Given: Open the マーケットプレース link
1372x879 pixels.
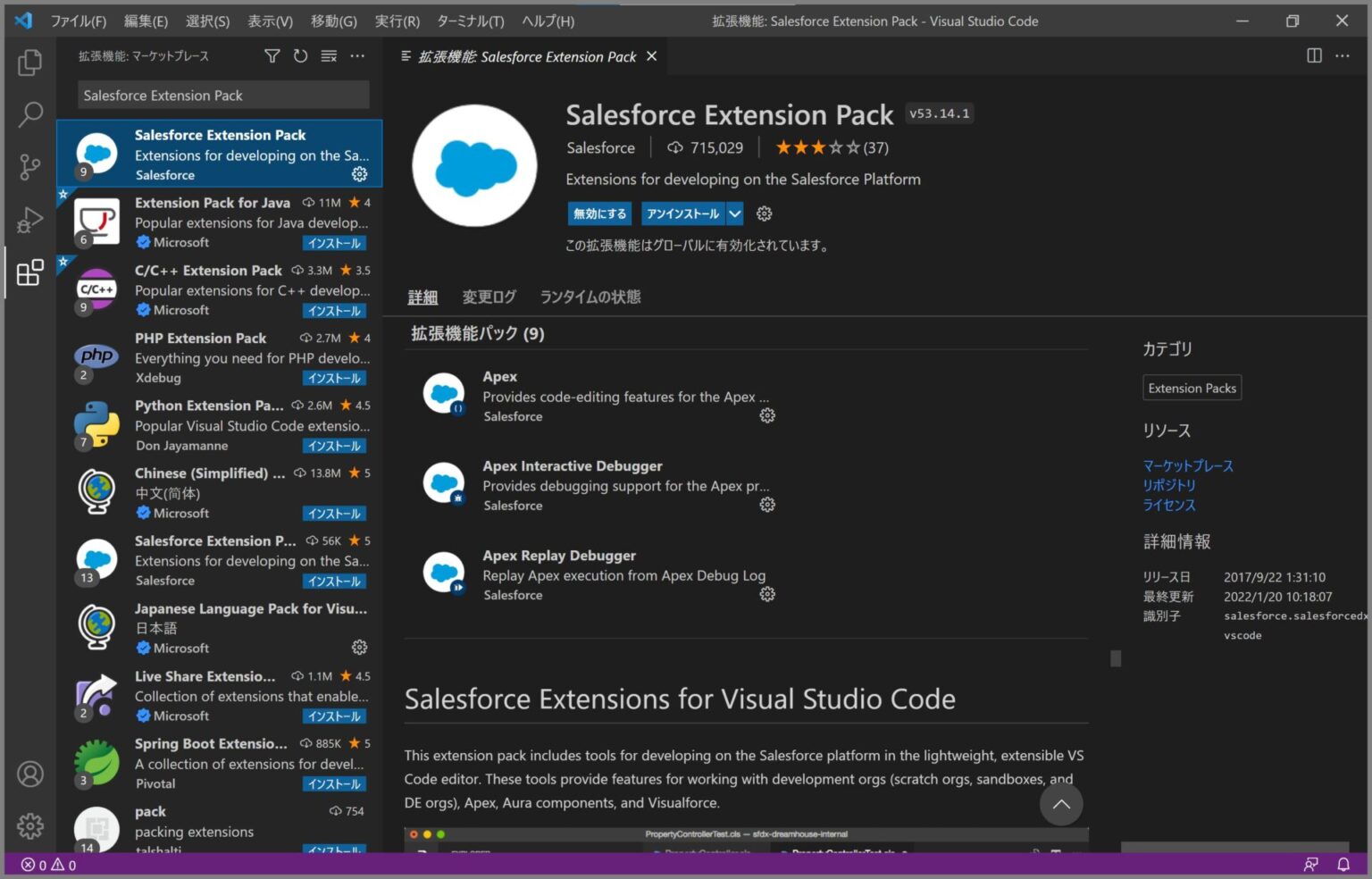Looking at the screenshot, I should [x=1188, y=465].
